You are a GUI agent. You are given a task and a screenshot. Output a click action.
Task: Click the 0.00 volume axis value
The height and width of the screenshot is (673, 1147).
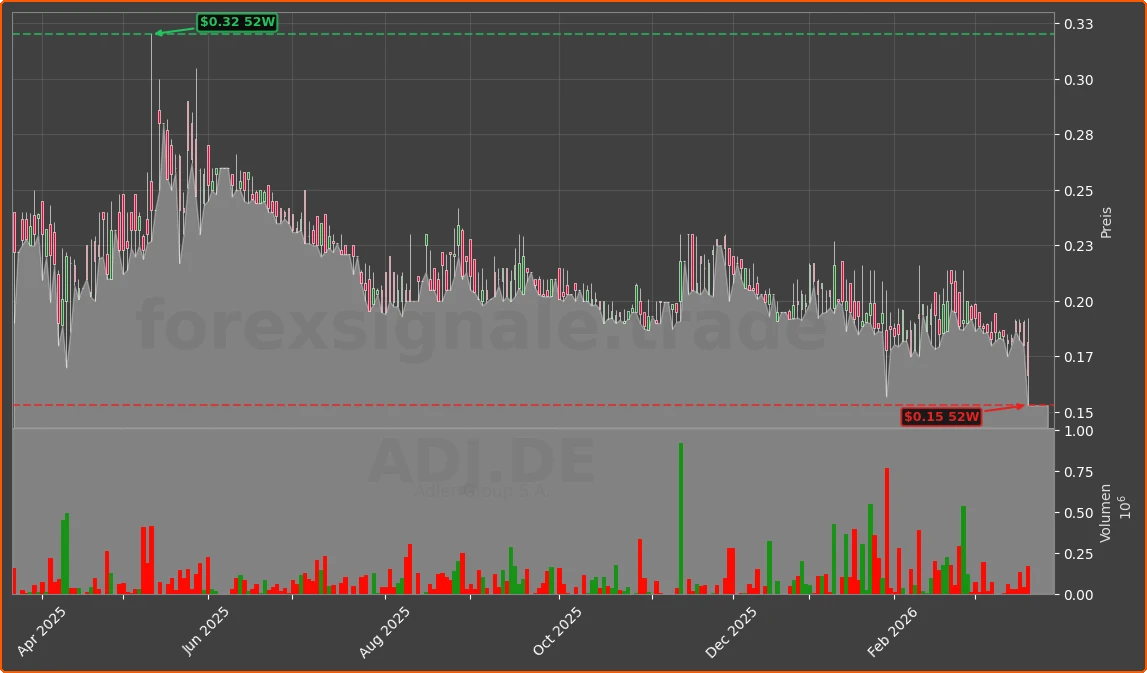[x=1079, y=595]
